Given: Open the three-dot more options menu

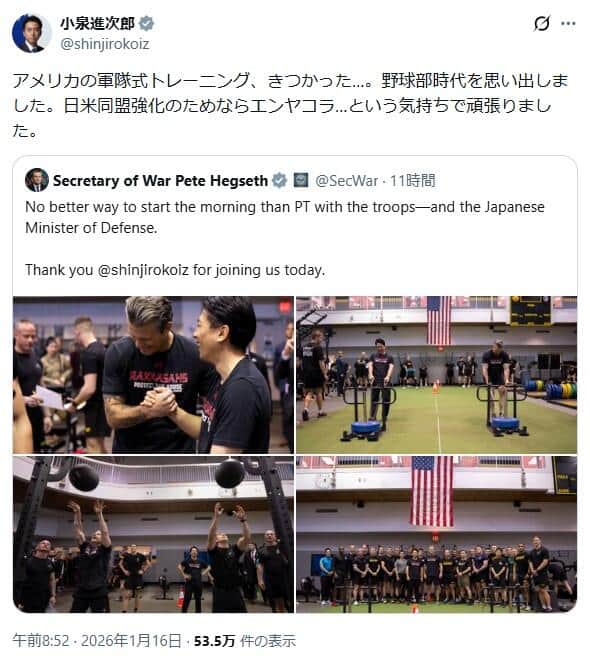Looking at the screenshot, I should [568, 23].
